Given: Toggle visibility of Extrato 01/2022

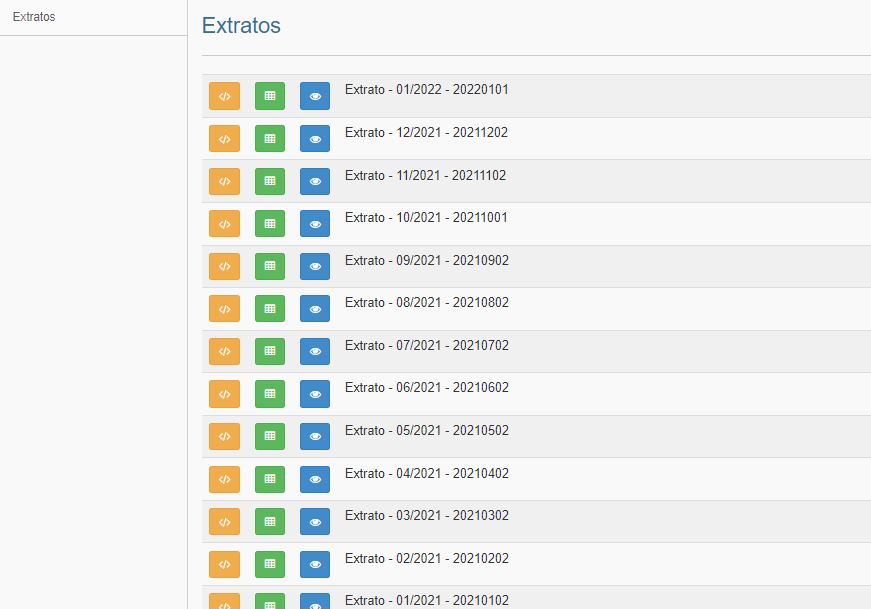Looking at the screenshot, I should pyautogui.click(x=315, y=96).
